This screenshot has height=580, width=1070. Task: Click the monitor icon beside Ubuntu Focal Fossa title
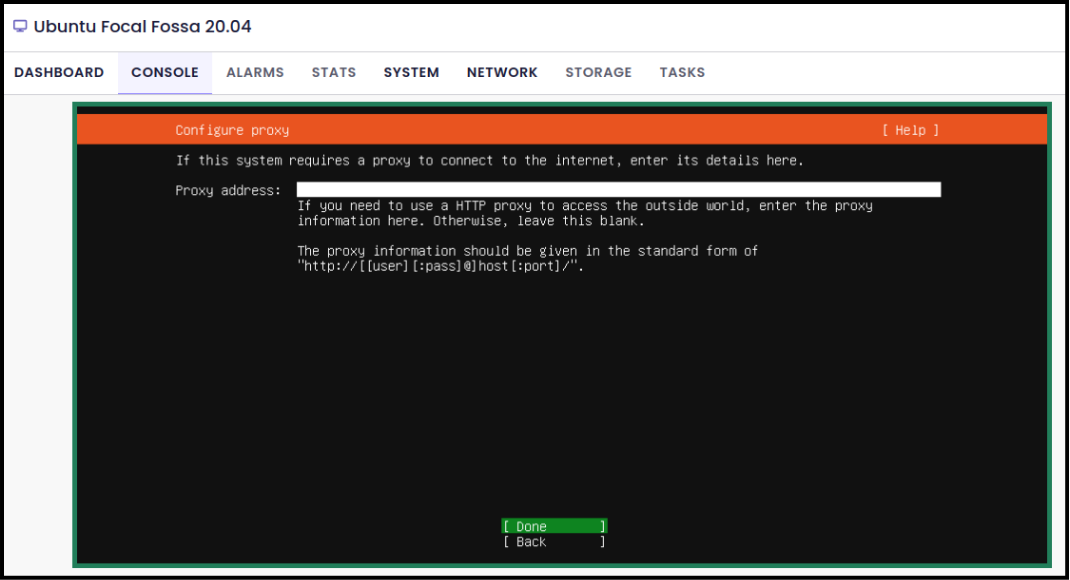pos(20,26)
